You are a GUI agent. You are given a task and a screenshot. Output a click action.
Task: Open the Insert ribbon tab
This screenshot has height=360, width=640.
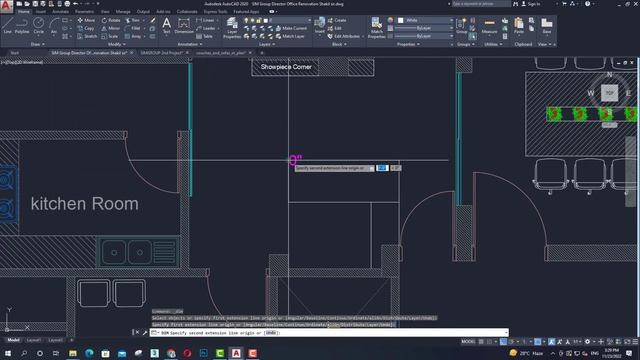41,11
